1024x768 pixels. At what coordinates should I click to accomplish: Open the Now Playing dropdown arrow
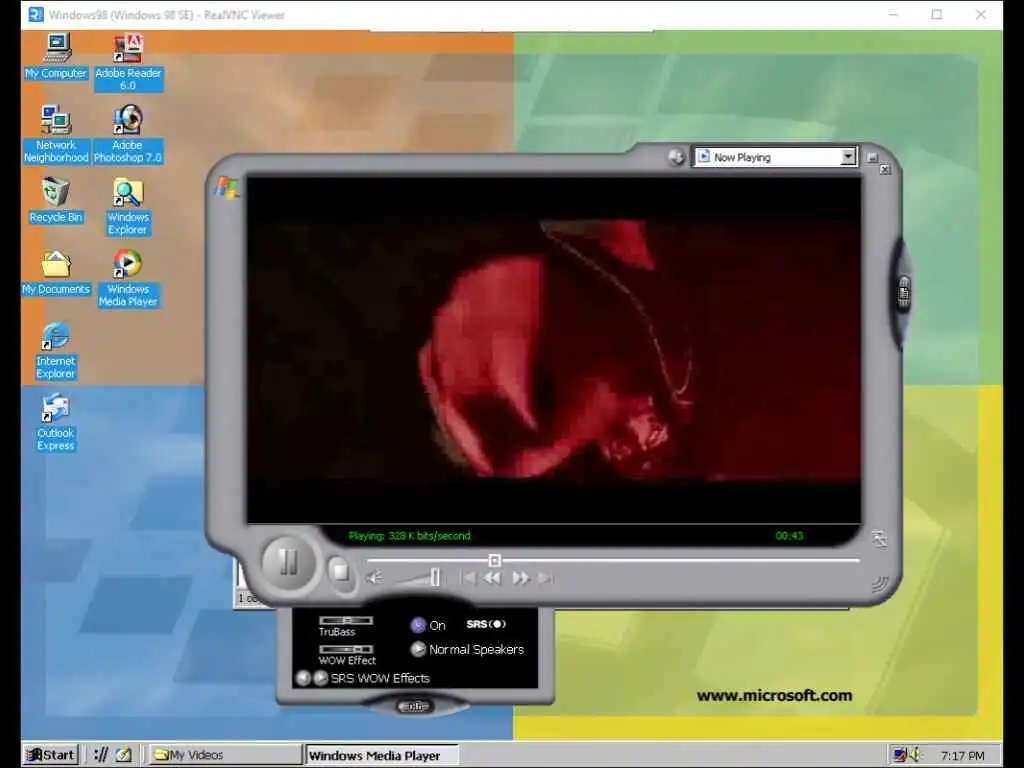tap(848, 157)
